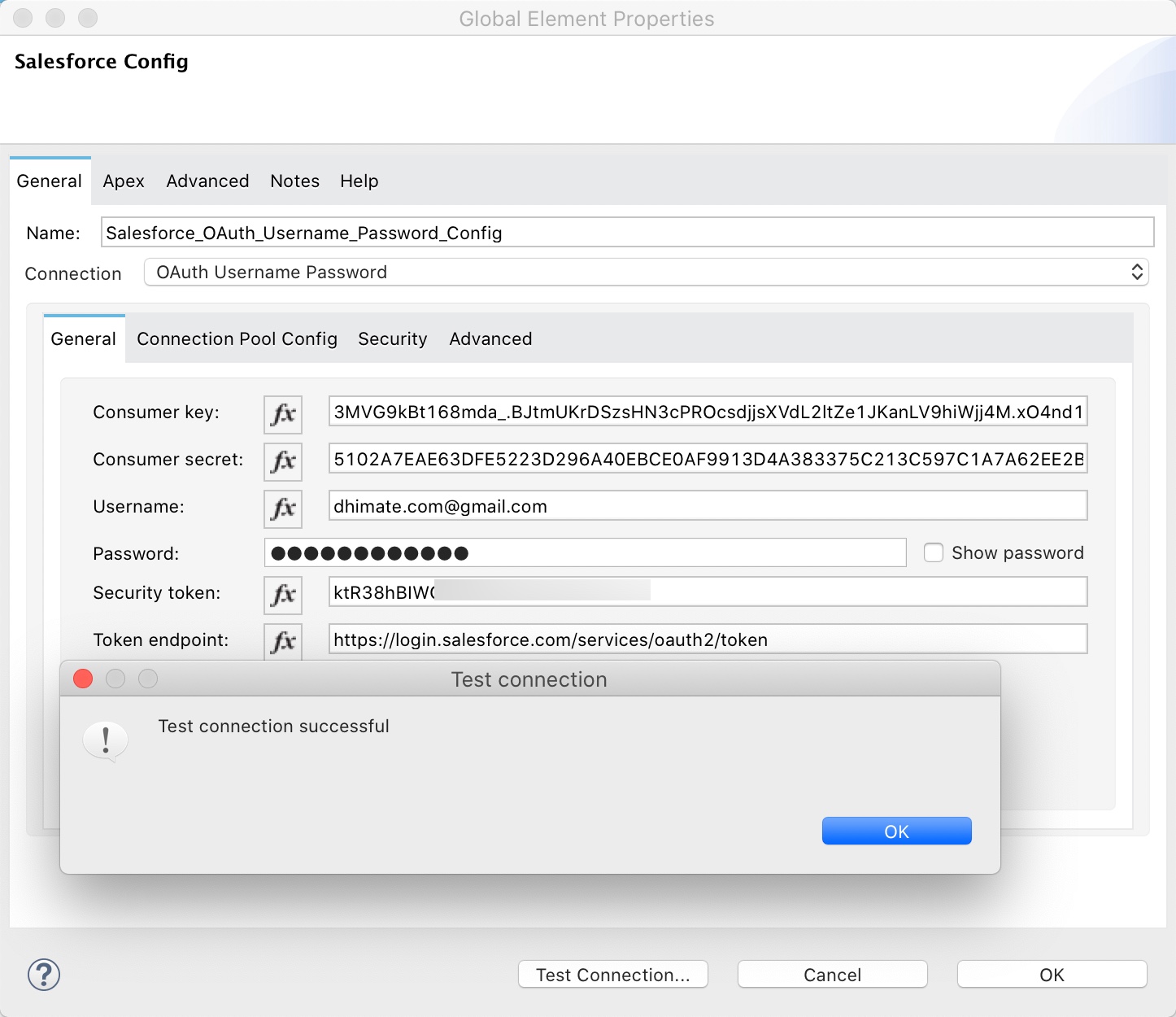Open the help question mark icon
Viewport: 1176px width, 1017px height.
point(44,974)
